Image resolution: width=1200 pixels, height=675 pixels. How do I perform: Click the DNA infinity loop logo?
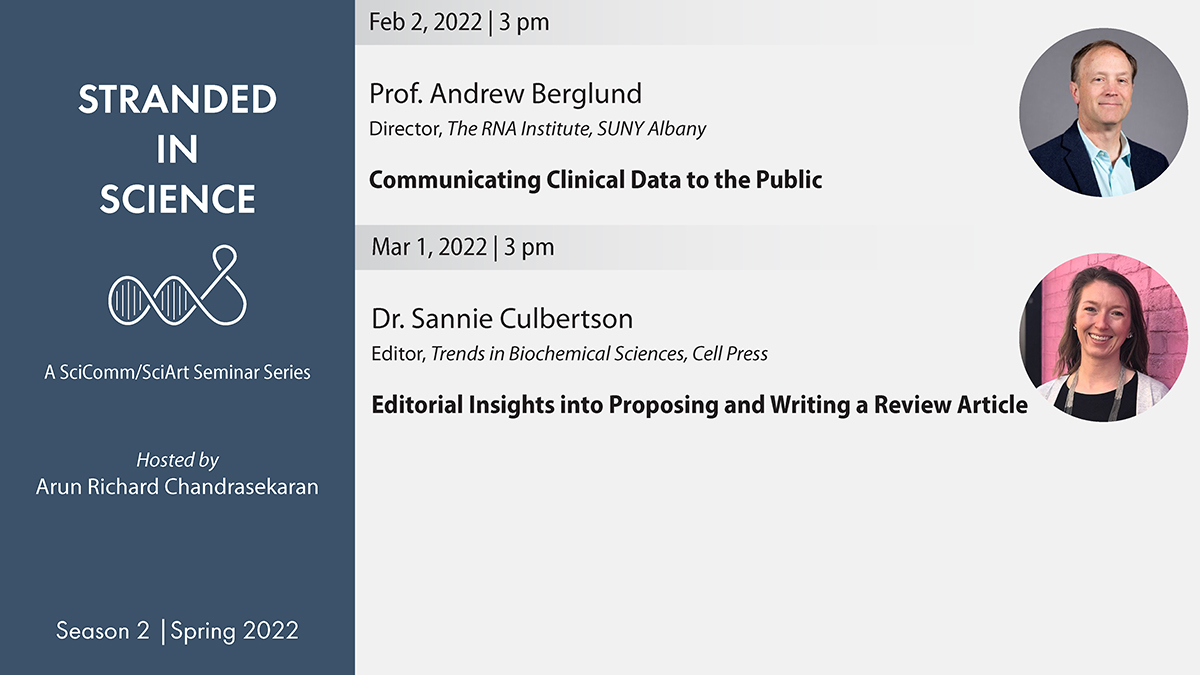178,287
